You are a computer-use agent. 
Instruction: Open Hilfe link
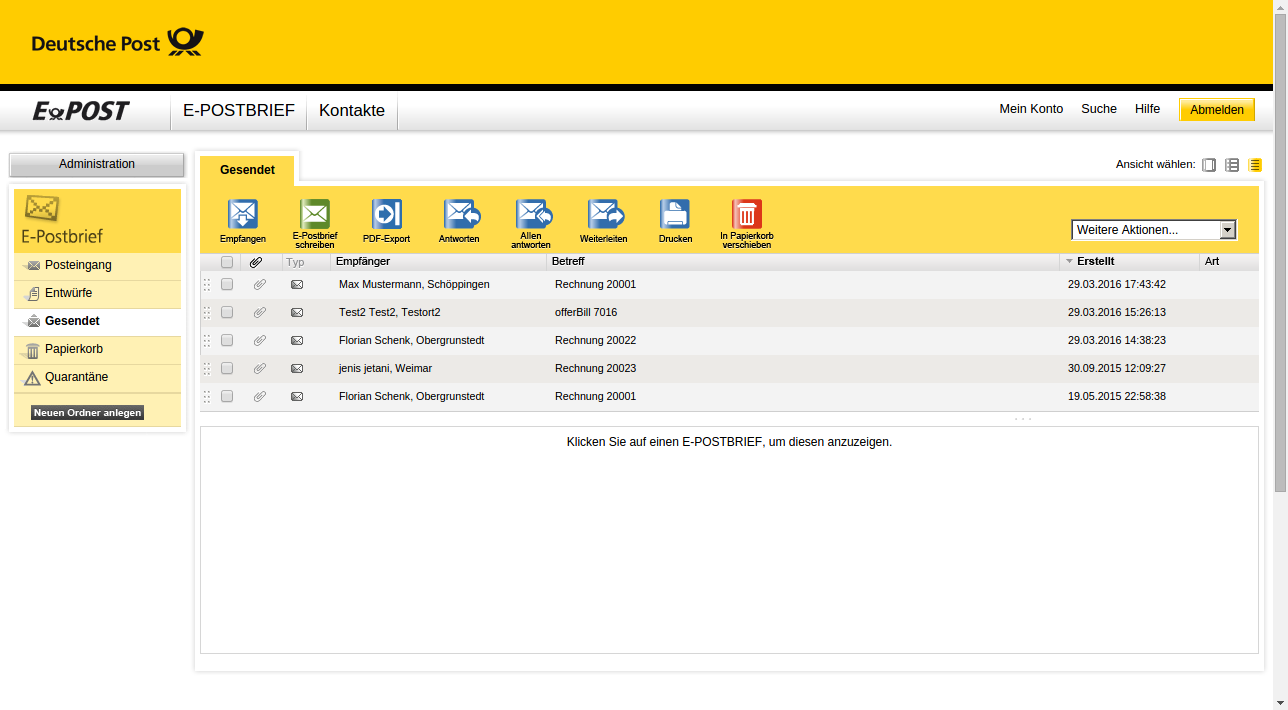tap(1147, 109)
